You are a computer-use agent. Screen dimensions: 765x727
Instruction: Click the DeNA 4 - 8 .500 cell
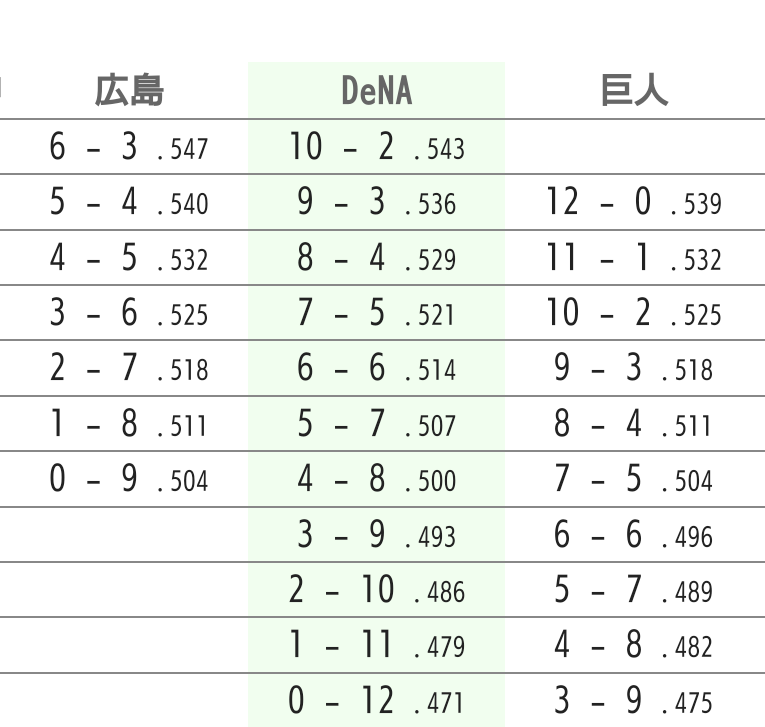(x=377, y=479)
